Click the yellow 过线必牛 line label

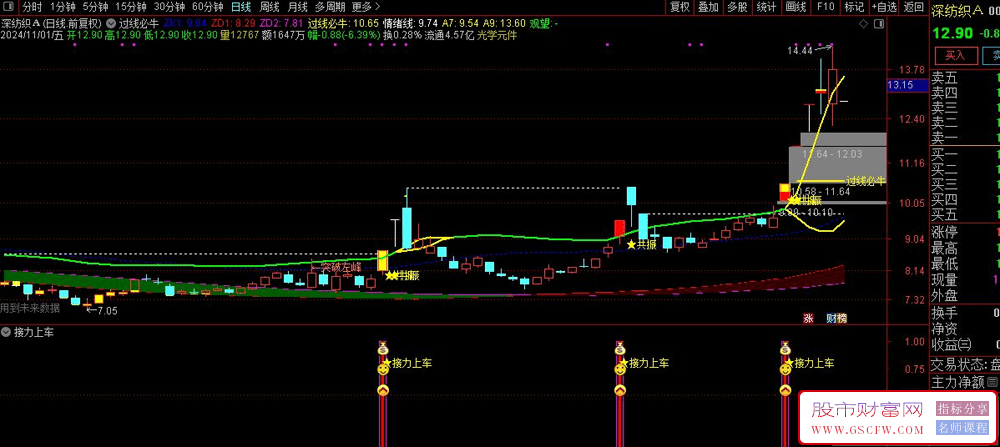[x=865, y=181]
